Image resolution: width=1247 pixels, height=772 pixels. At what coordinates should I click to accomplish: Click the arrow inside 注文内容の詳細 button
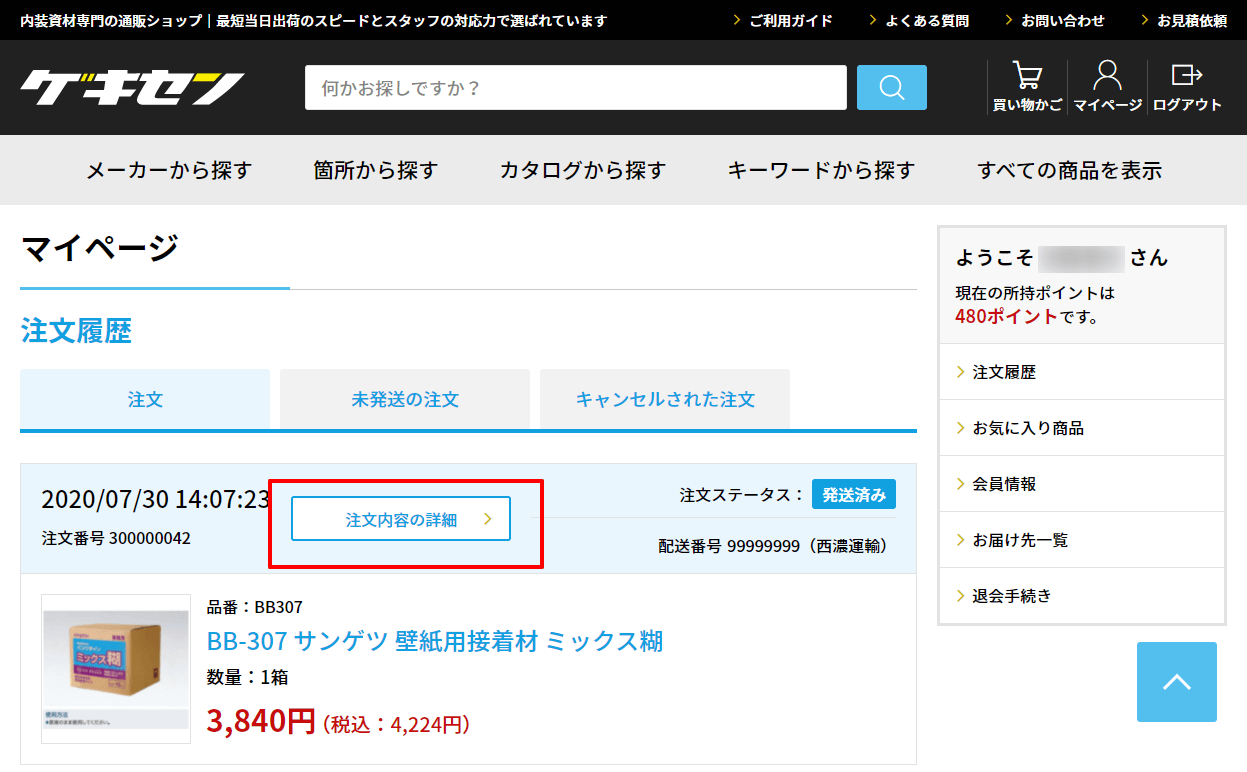coord(487,519)
